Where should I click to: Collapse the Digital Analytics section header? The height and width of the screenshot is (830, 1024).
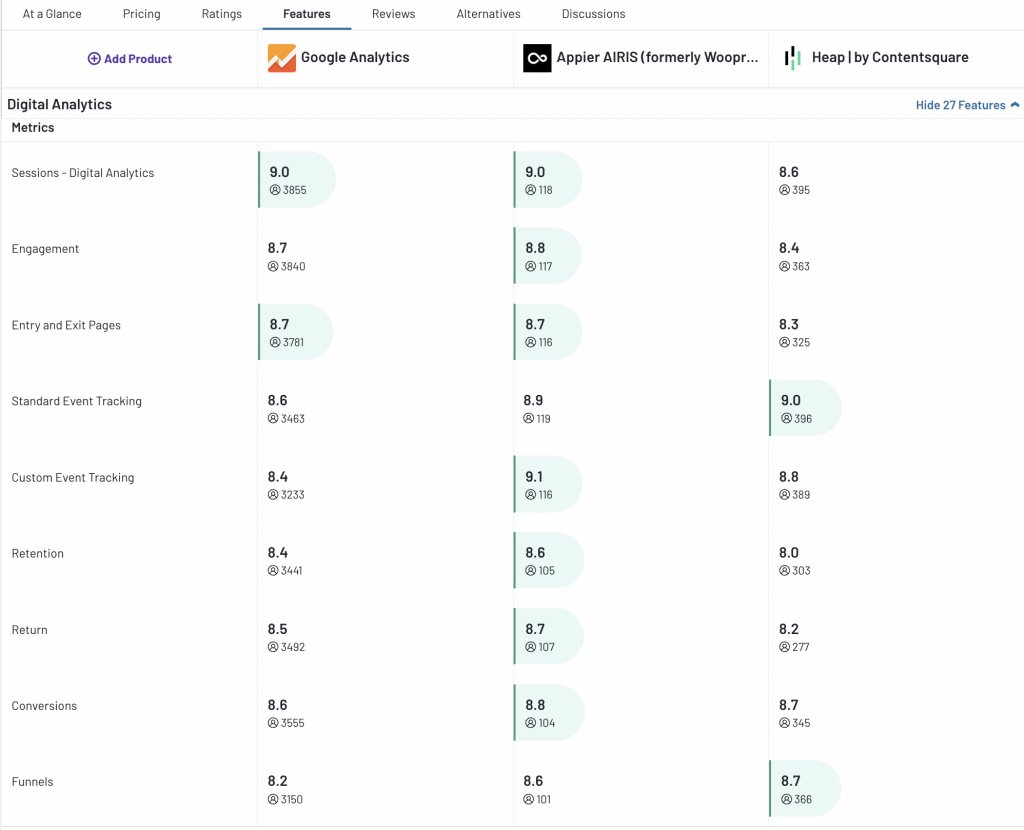click(60, 104)
